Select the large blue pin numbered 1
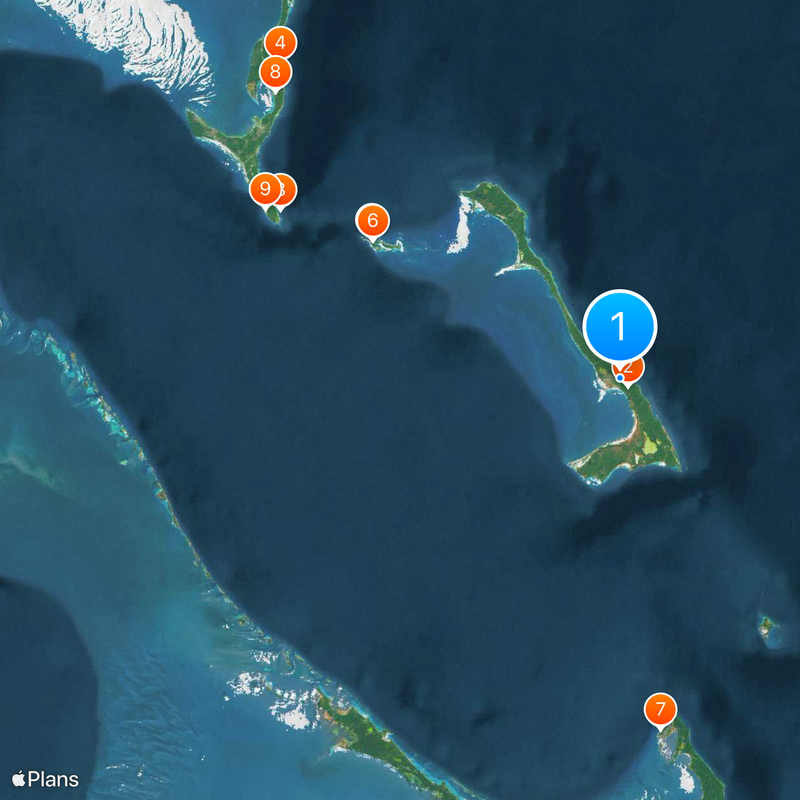Image resolution: width=800 pixels, height=800 pixels. [620, 326]
